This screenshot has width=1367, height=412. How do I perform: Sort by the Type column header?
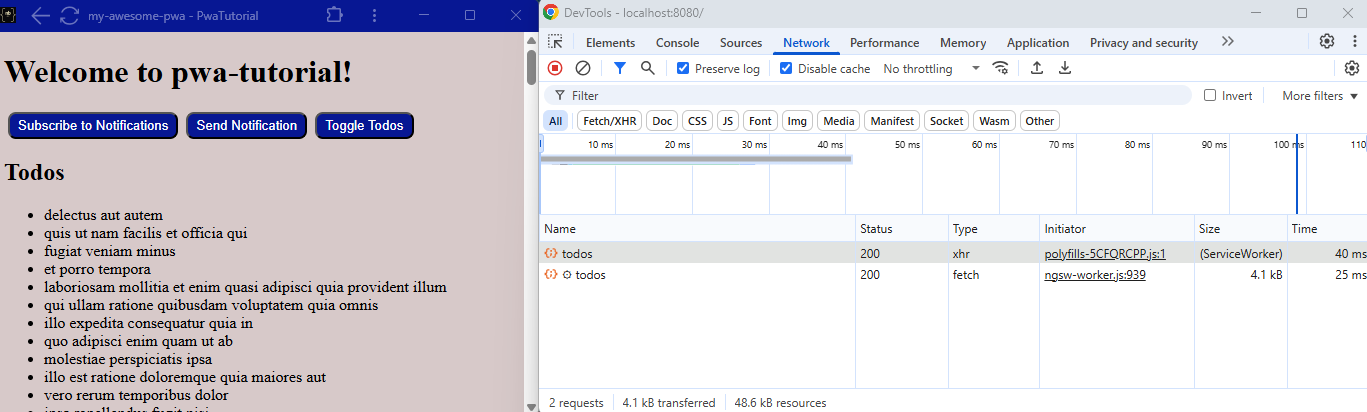point(993,229)
